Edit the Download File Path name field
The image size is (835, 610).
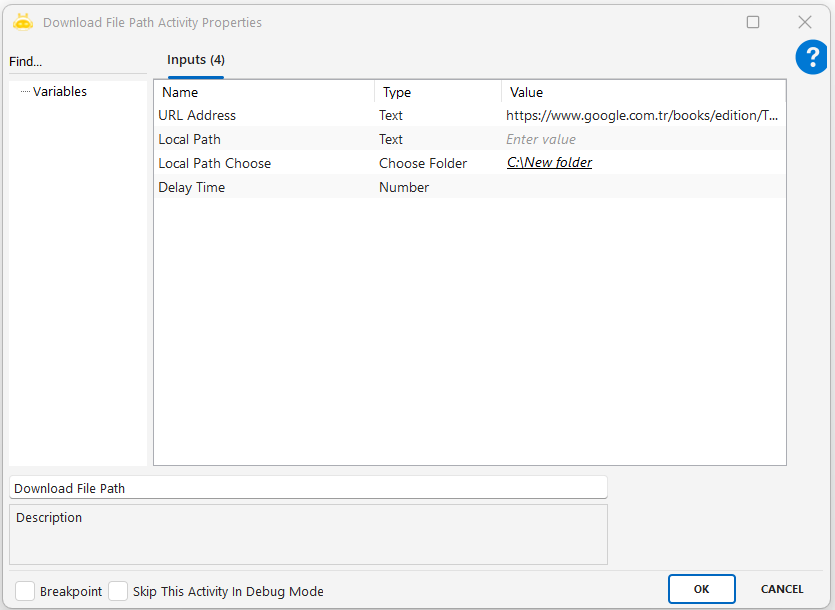click(x=308, y=488)
